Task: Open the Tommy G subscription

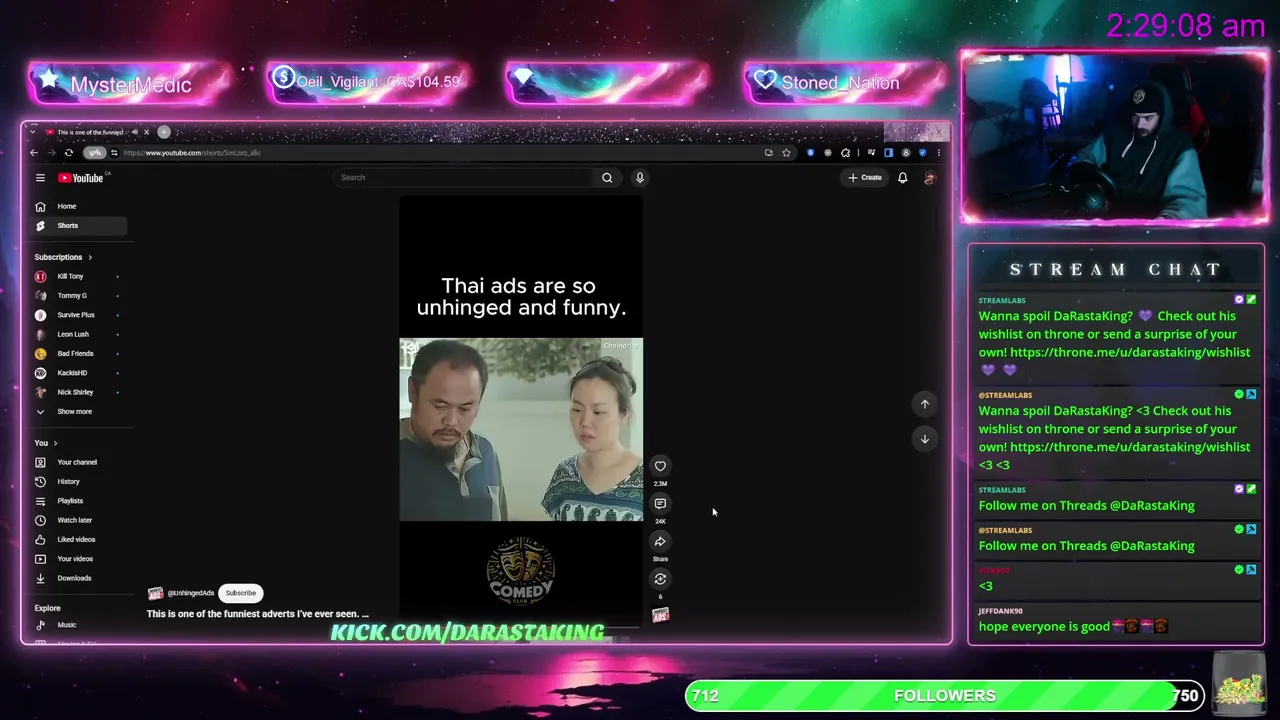Action: (79, 296)
